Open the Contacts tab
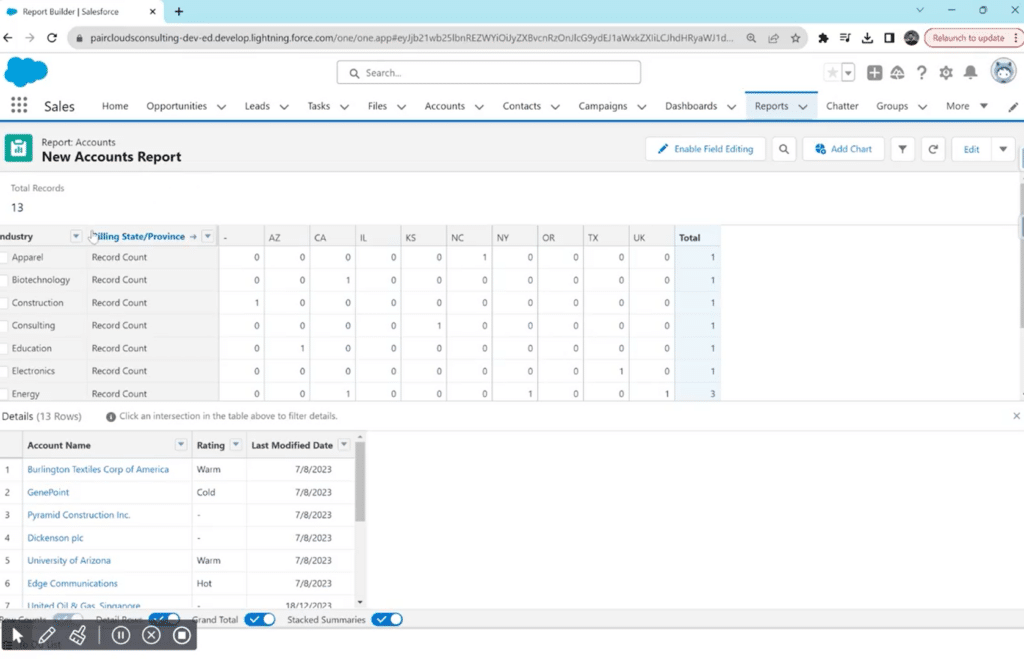 pyautogui.click(x=521, y=106)
